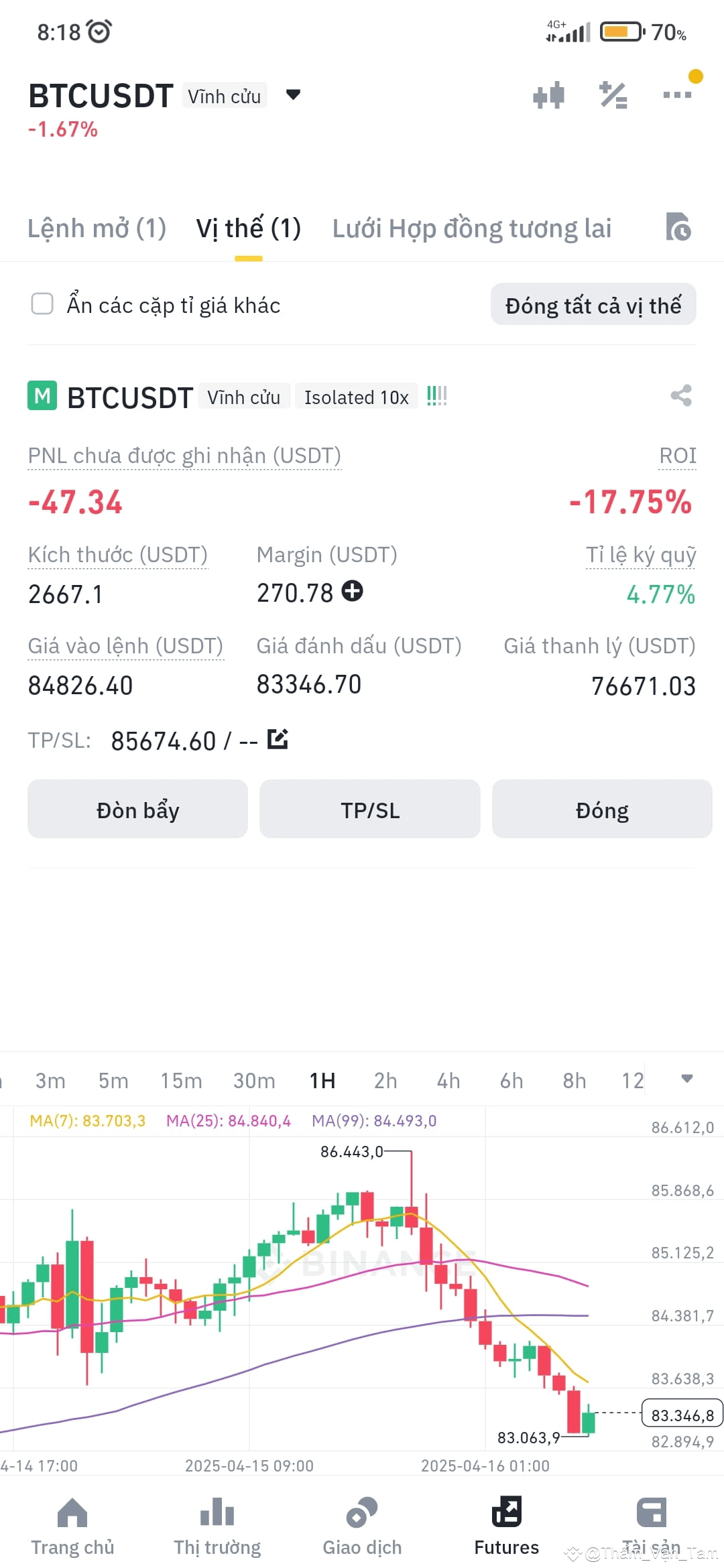Add margin using the plus icon
Viewport: 724px width, 1568px height.
point(353,591)
